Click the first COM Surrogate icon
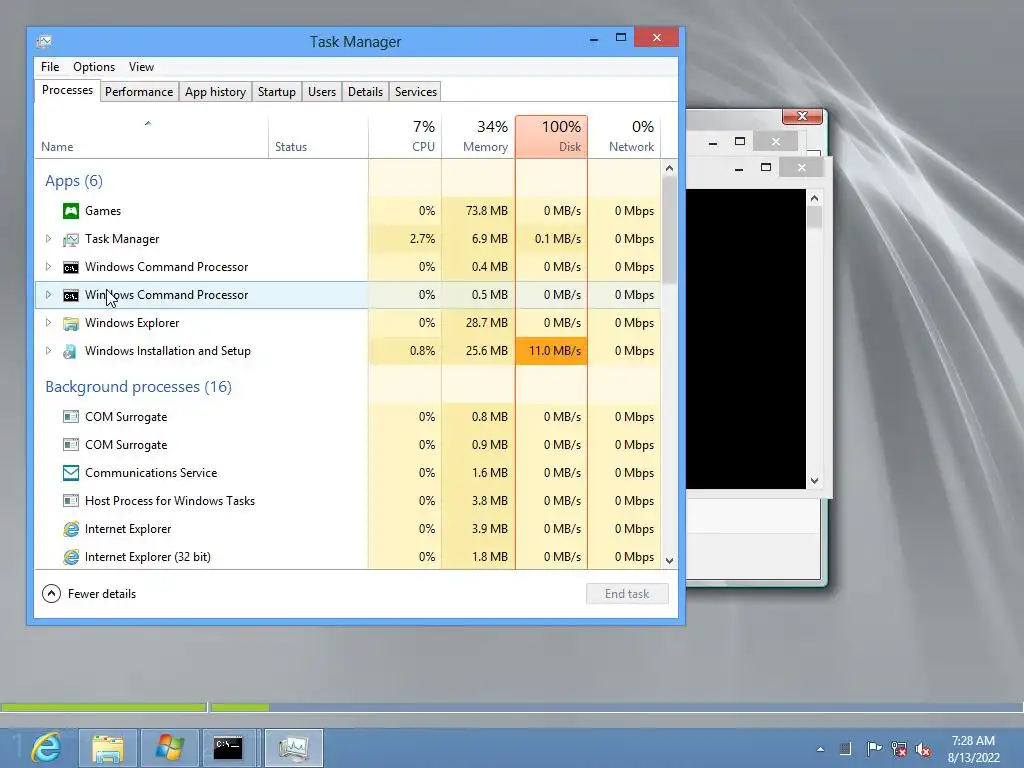 coord(71,417)
